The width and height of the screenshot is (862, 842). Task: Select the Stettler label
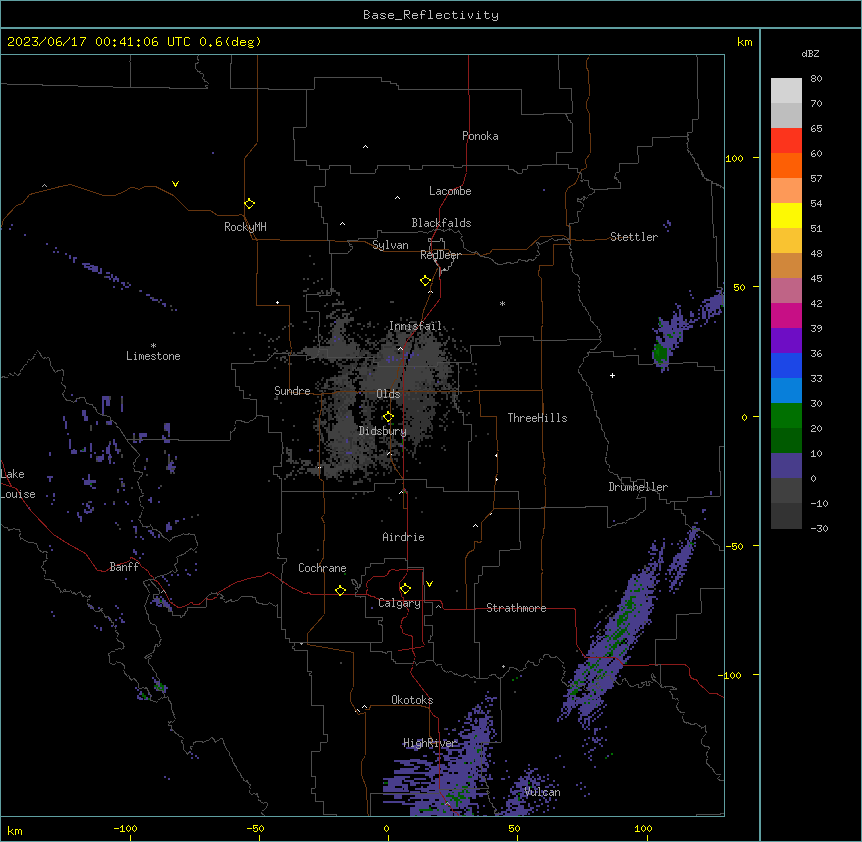click(x=634, y=237)
